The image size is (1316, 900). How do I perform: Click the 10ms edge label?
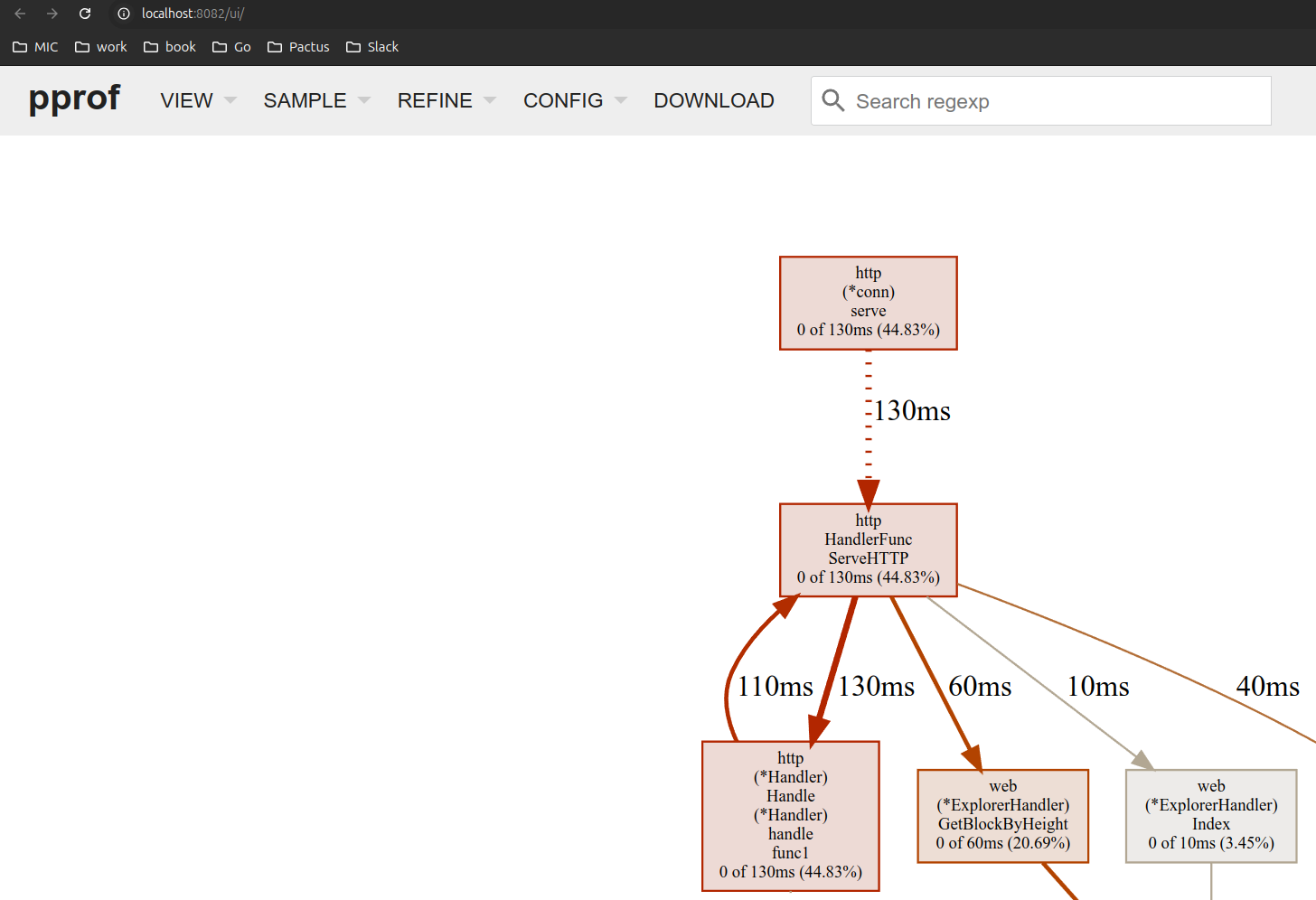coord(1098,687)
